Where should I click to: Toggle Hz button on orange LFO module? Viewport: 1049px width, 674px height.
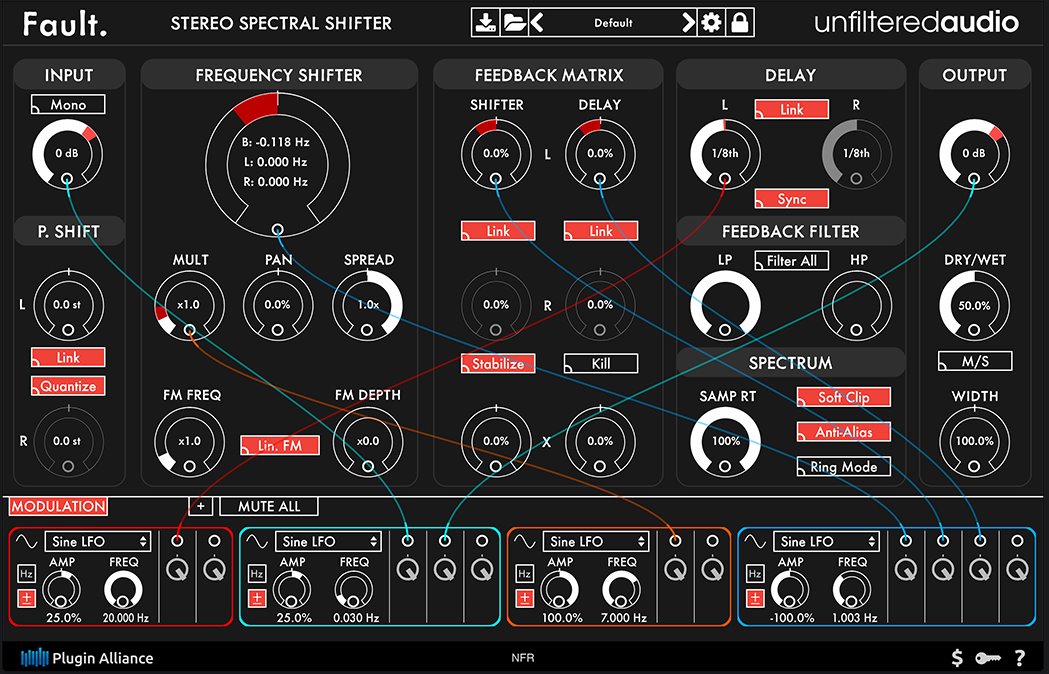[524, 574]
